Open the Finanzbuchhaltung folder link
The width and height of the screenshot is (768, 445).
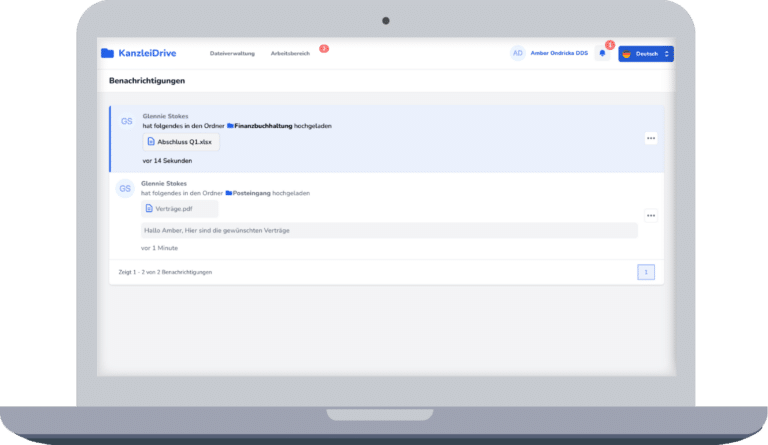(x=263, y=126)
